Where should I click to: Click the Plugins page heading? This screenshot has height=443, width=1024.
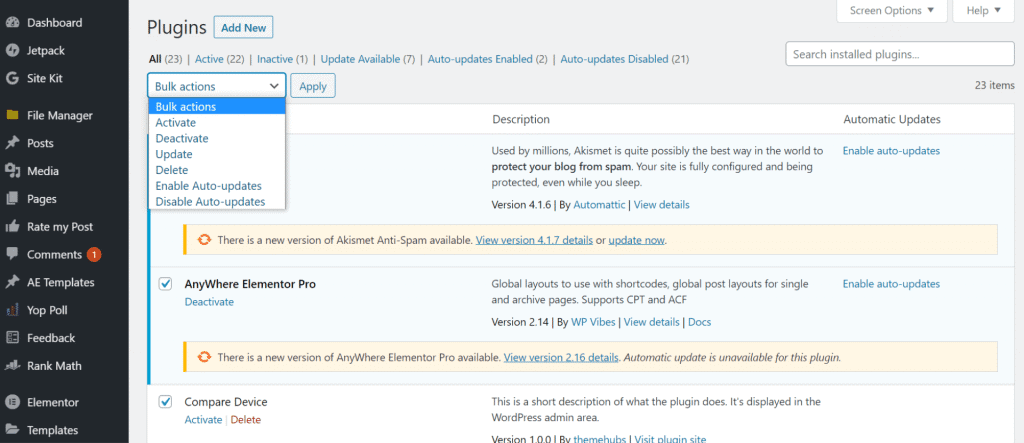[177, 27]
